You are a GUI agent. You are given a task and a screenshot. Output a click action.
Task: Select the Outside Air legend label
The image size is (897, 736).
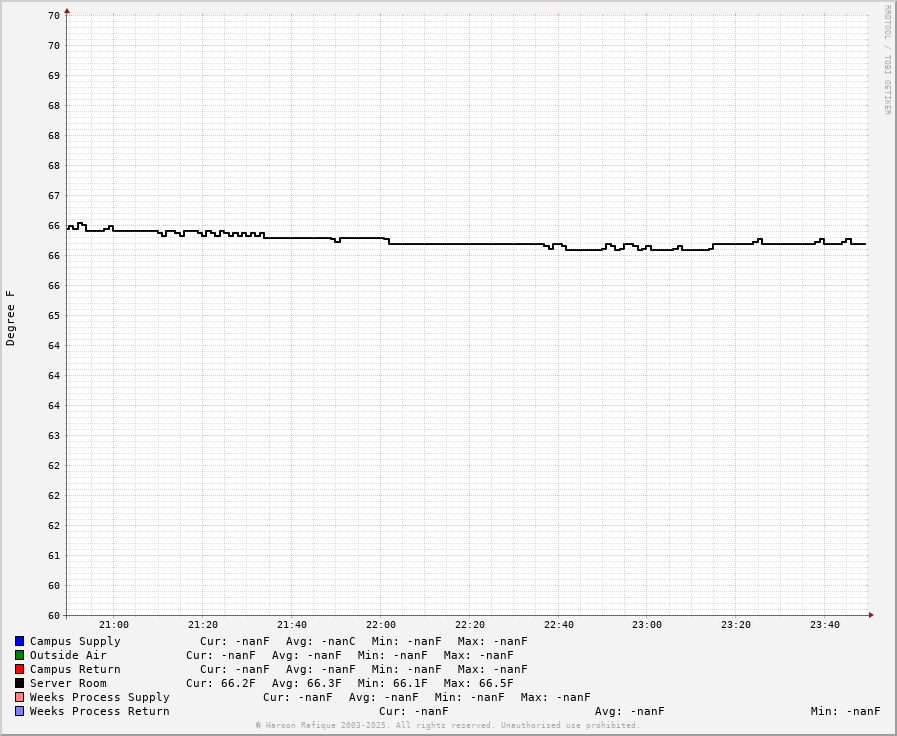(x=68, y=655)
